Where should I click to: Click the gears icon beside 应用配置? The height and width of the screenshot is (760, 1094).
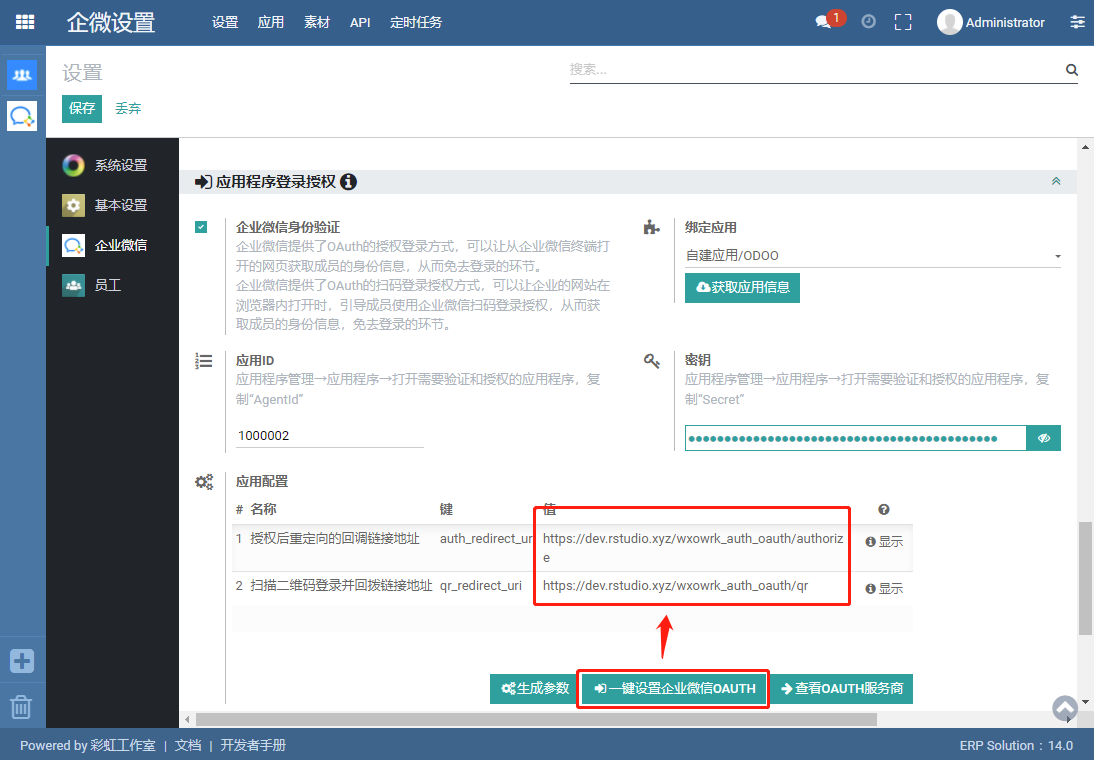coord(204,482)
